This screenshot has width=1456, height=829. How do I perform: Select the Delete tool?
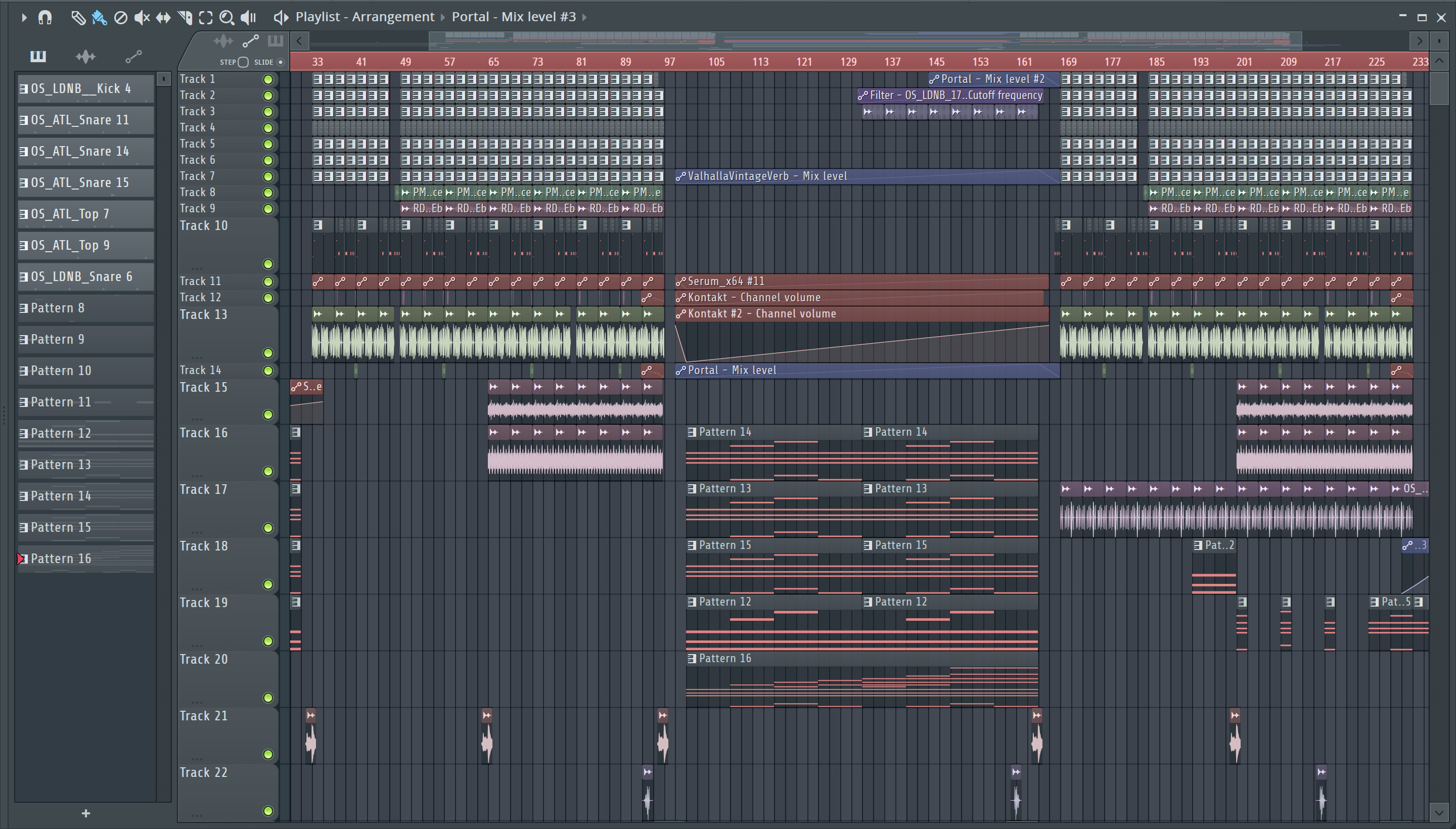pyautogui.click(x=120, y=18)
